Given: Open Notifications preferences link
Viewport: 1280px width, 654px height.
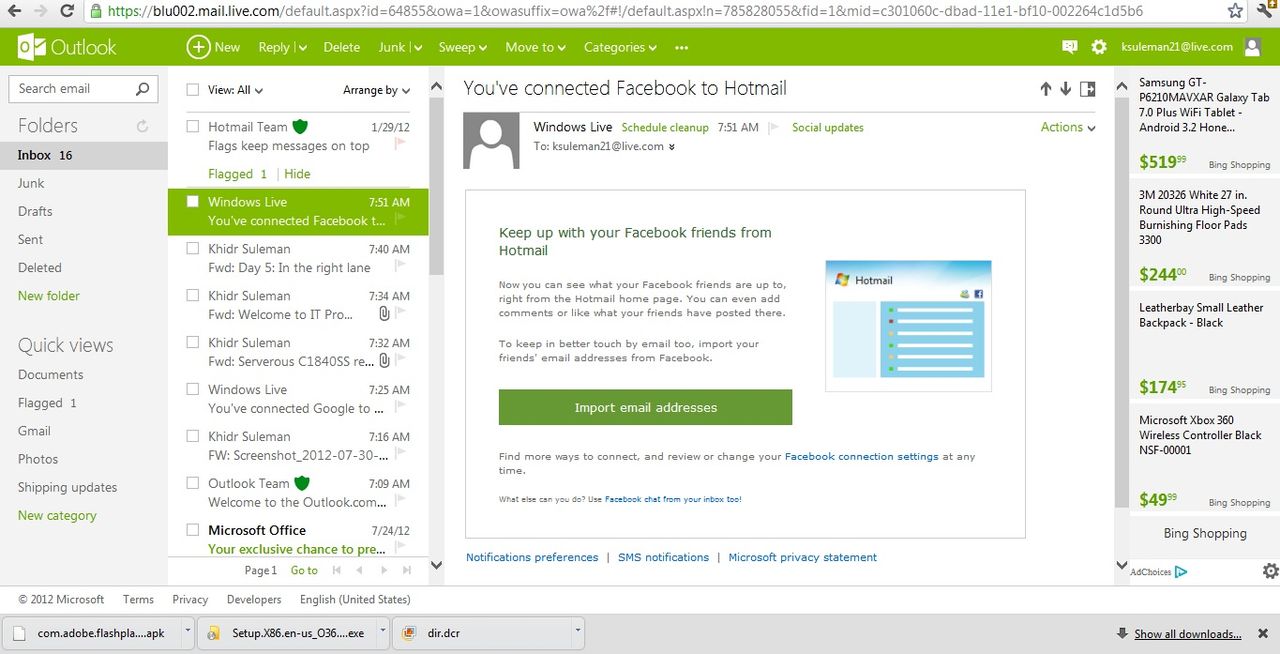Looking at the screenshot, I should (x=532, y=557).
